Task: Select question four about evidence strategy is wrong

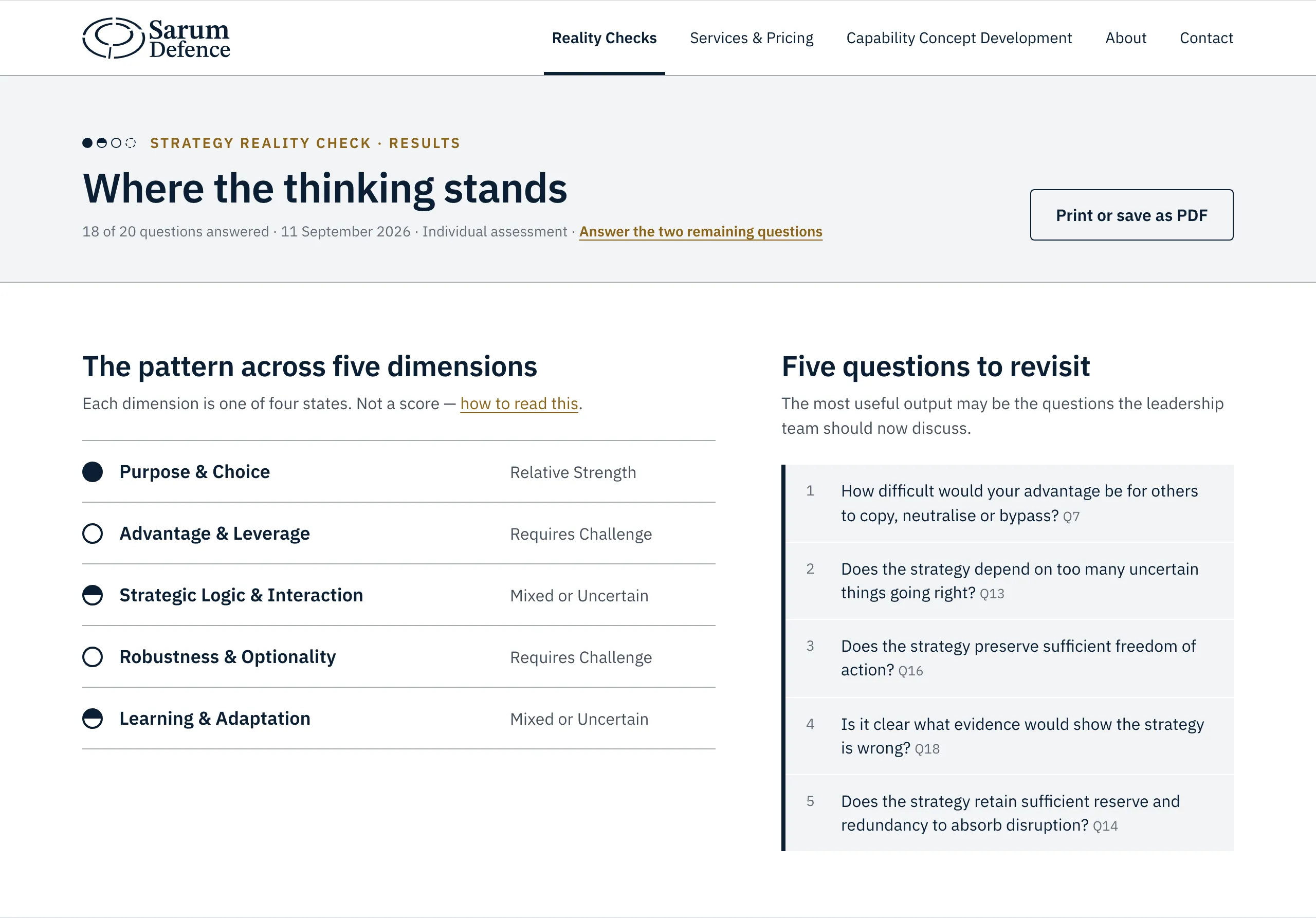Action: pos(1009,737)
